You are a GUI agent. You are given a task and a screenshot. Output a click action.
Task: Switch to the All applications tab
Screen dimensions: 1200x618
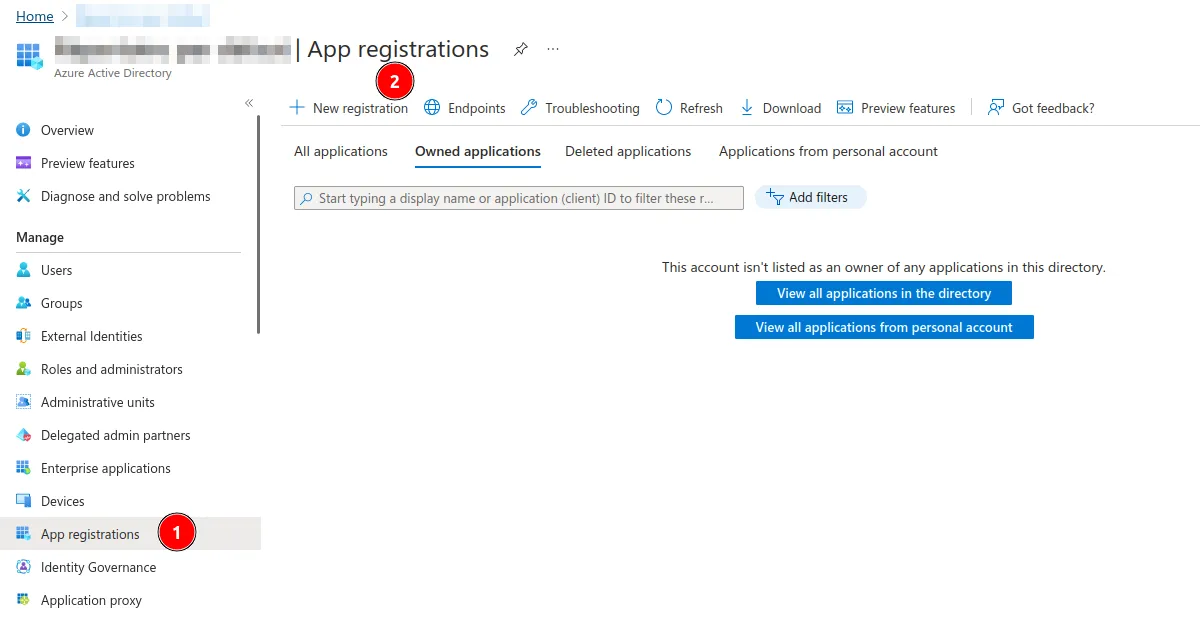[x=340, y=152]
